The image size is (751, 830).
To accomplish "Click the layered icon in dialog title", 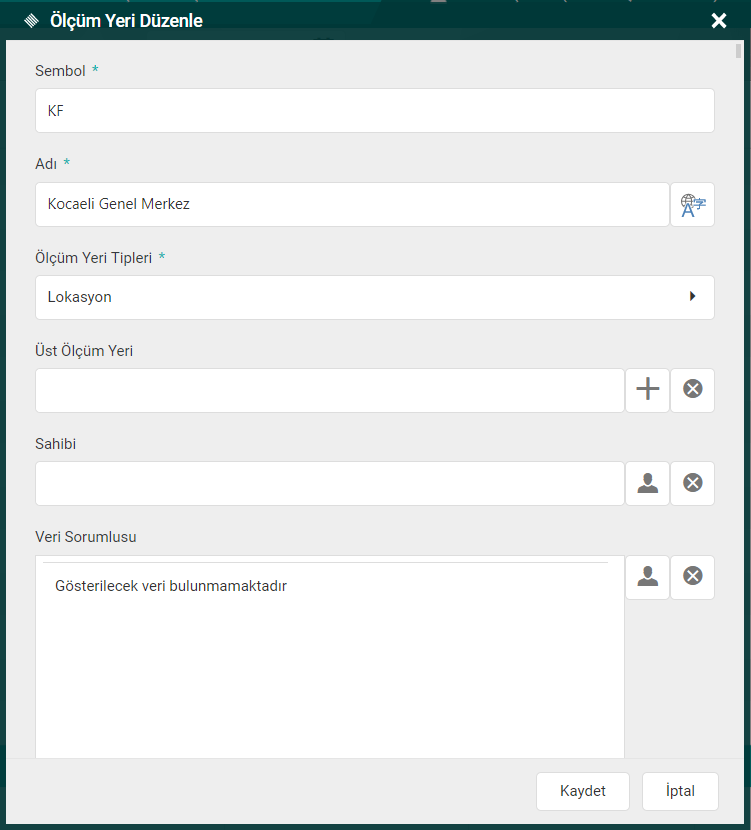I will pos(31,21).
